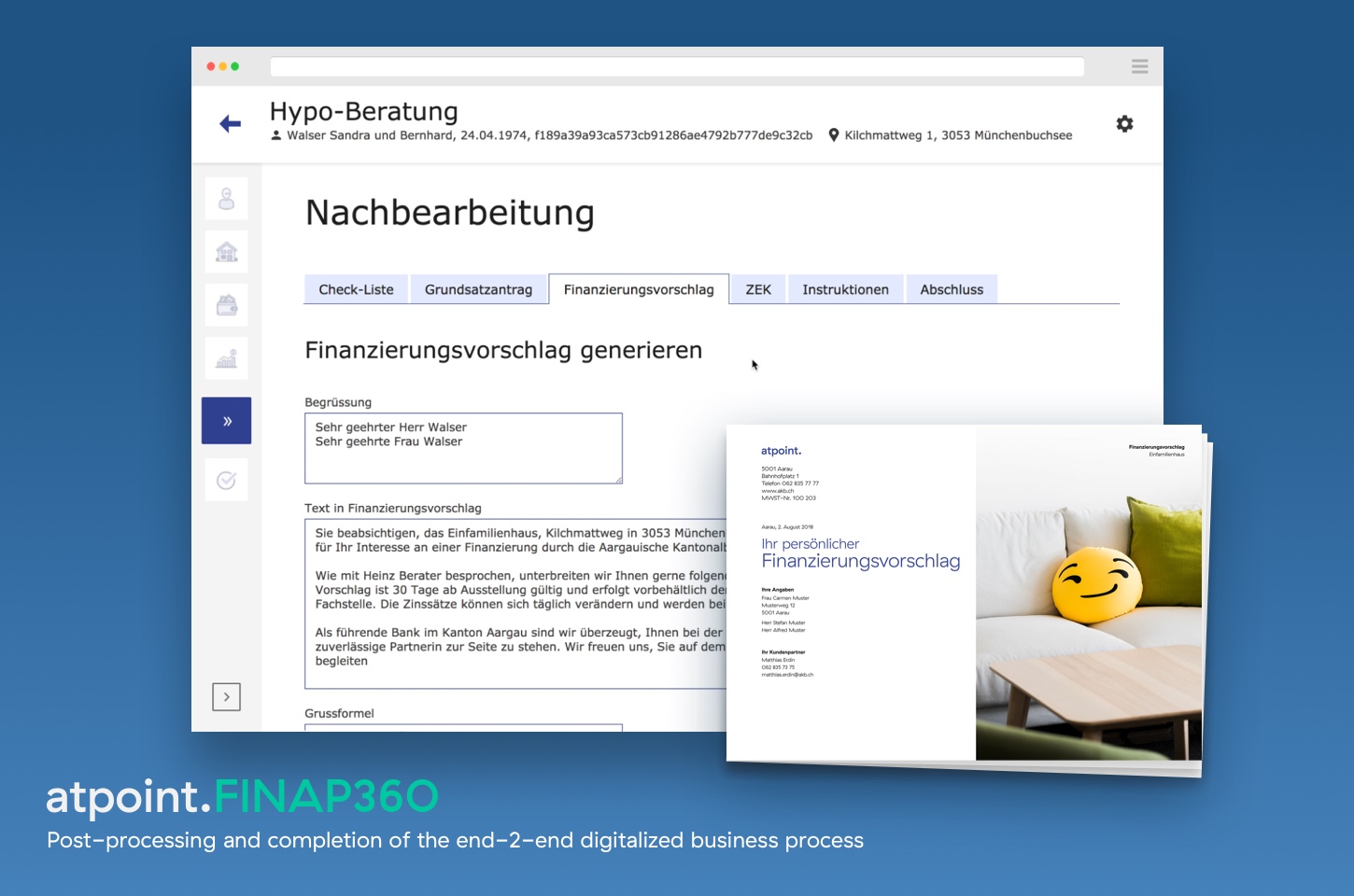Click the Grussformel input field
1354x896 pixels.
[463, 727]
